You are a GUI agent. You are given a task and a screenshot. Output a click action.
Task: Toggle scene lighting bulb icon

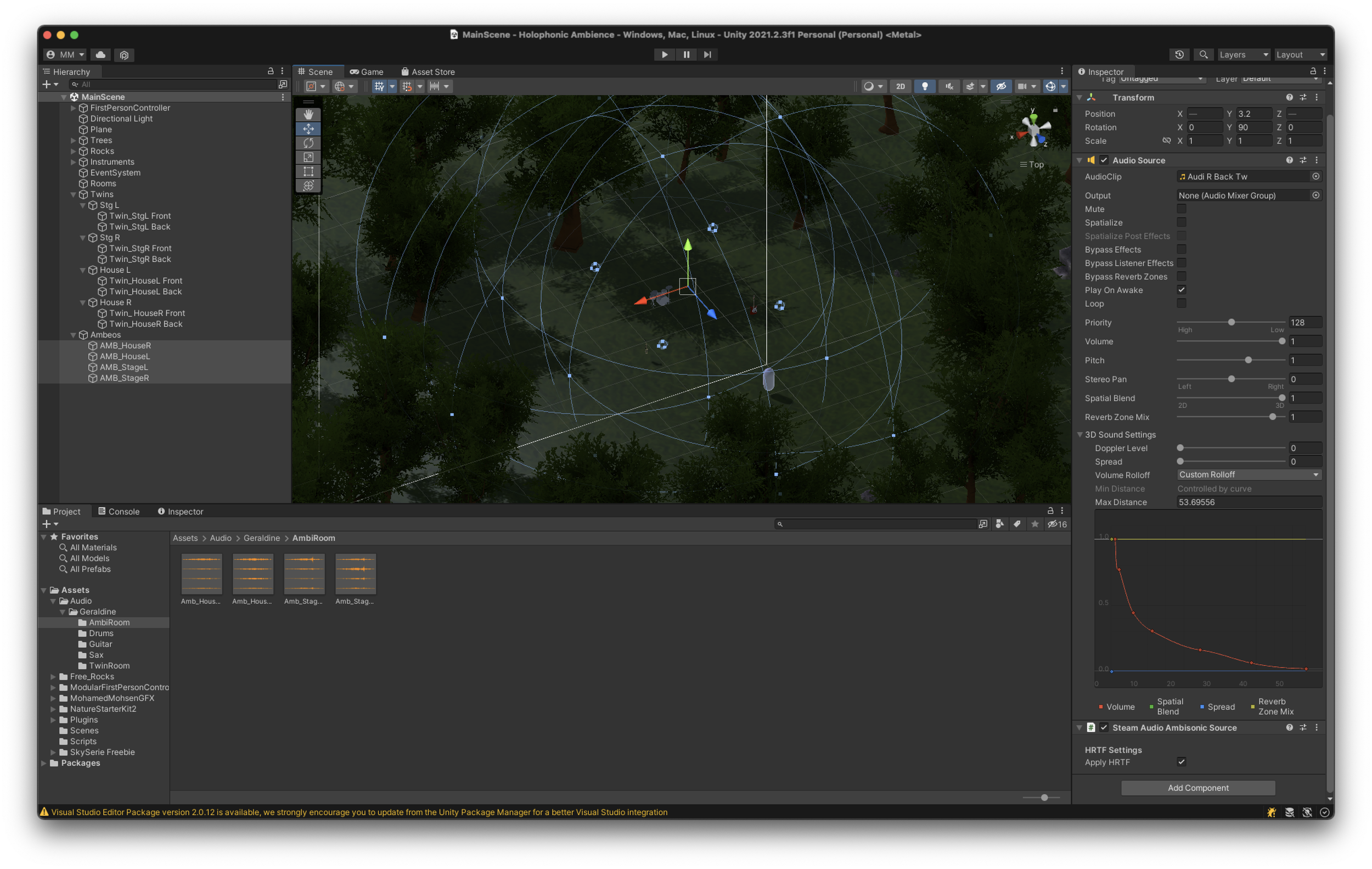coord(924,87)
